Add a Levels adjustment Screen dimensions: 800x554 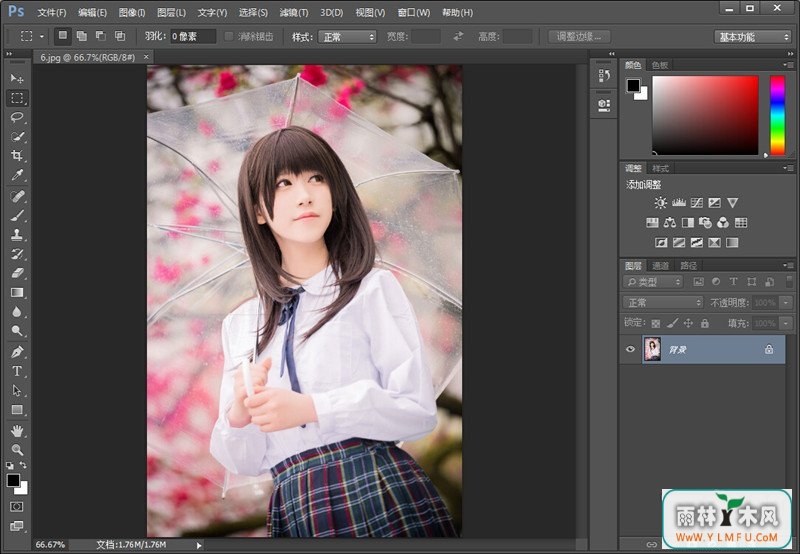click(679, 203)
